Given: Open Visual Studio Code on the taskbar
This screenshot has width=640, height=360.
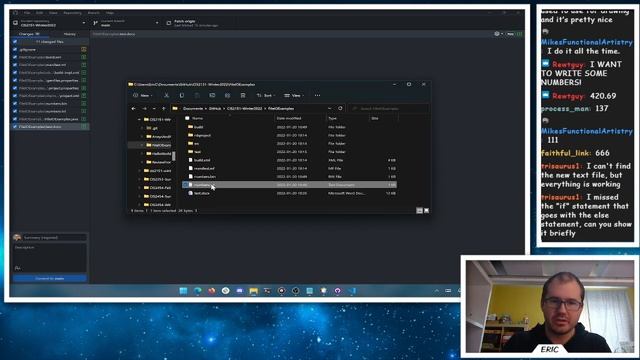Looking at the screenshot, I should point(352,291).
